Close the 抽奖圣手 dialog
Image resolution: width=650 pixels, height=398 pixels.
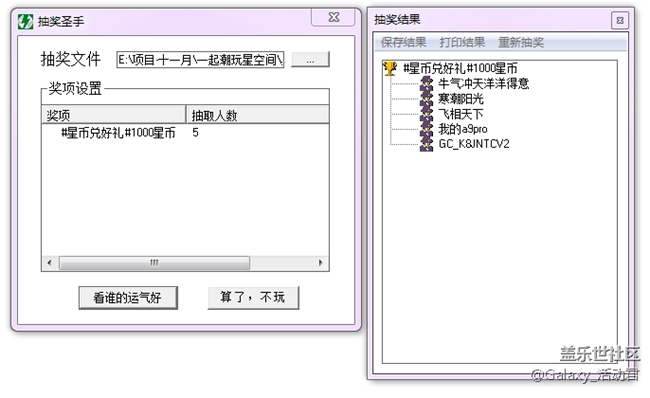[x=334, y=17]
